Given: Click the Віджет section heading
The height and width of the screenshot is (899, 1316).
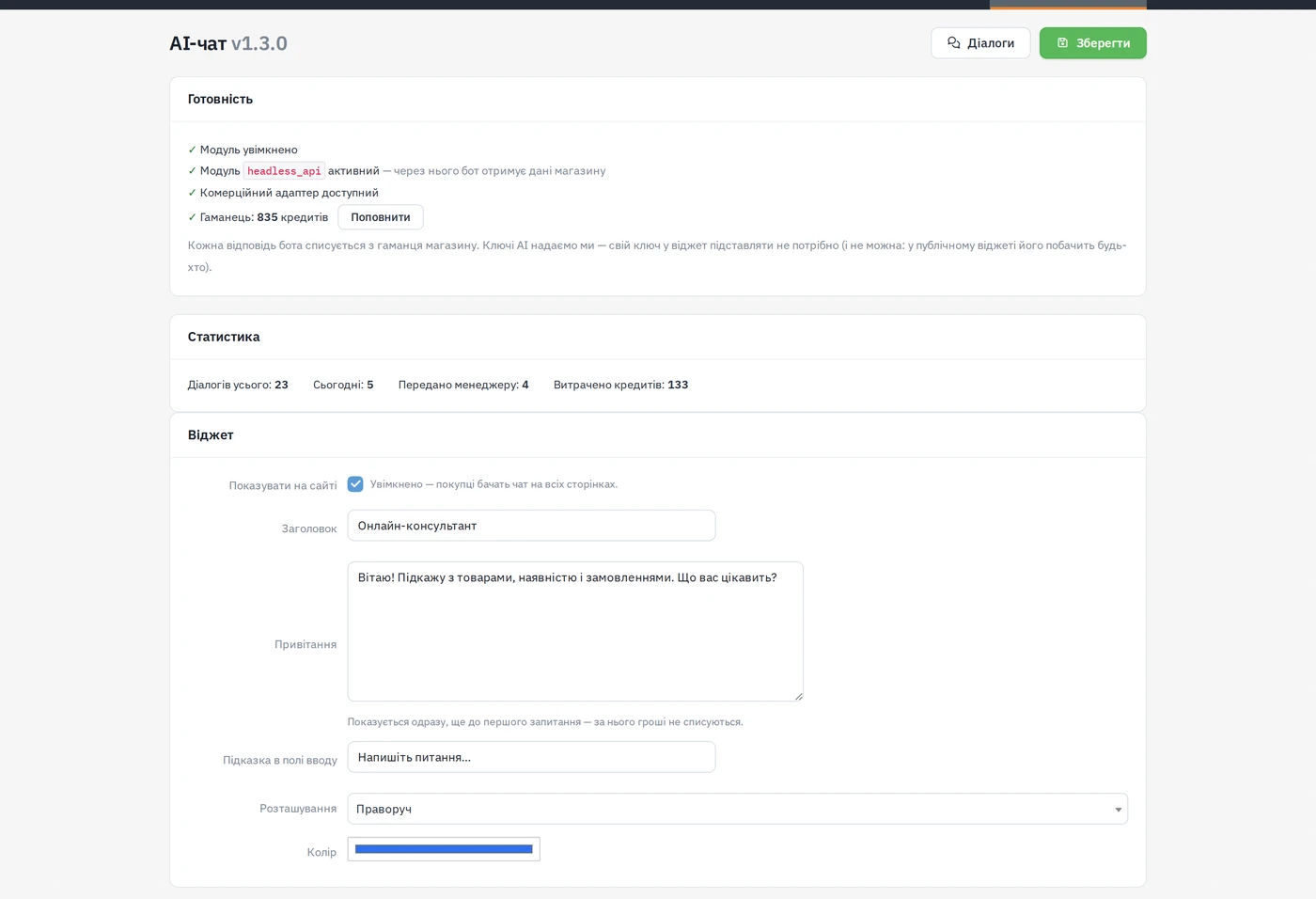Looking at the screenshot, I should click(211, 435).
